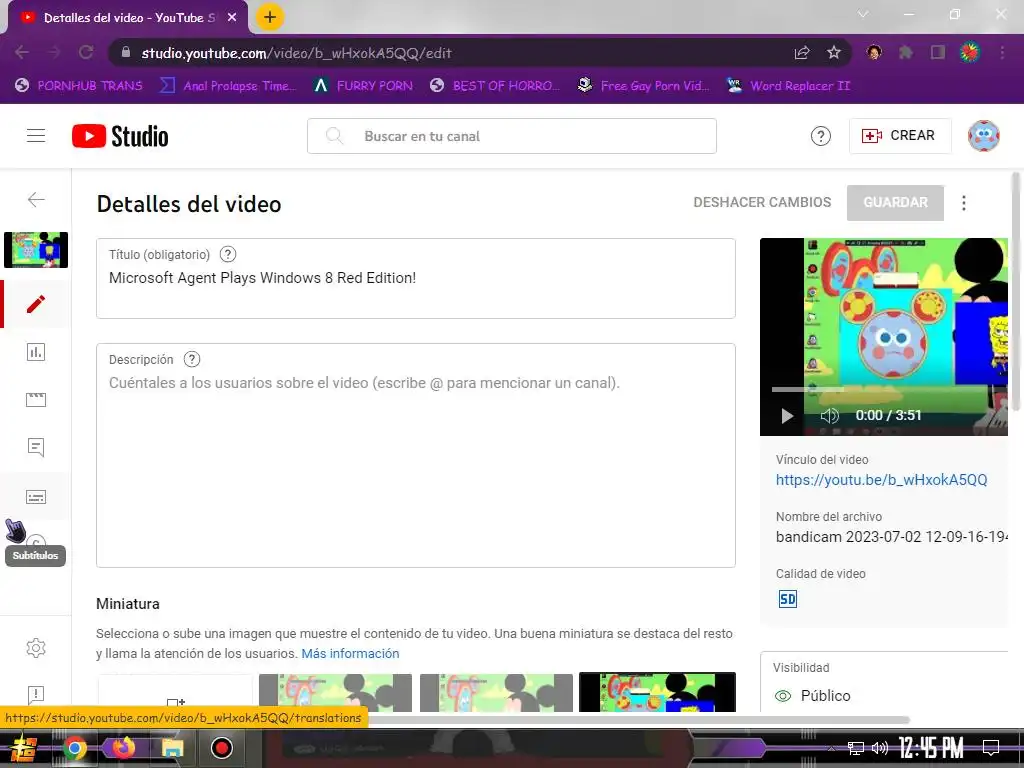Toggle the browser side panel icon
The width and height of the screenshot is (1024, 768).
pyautogui.click(x=938, y=52)
